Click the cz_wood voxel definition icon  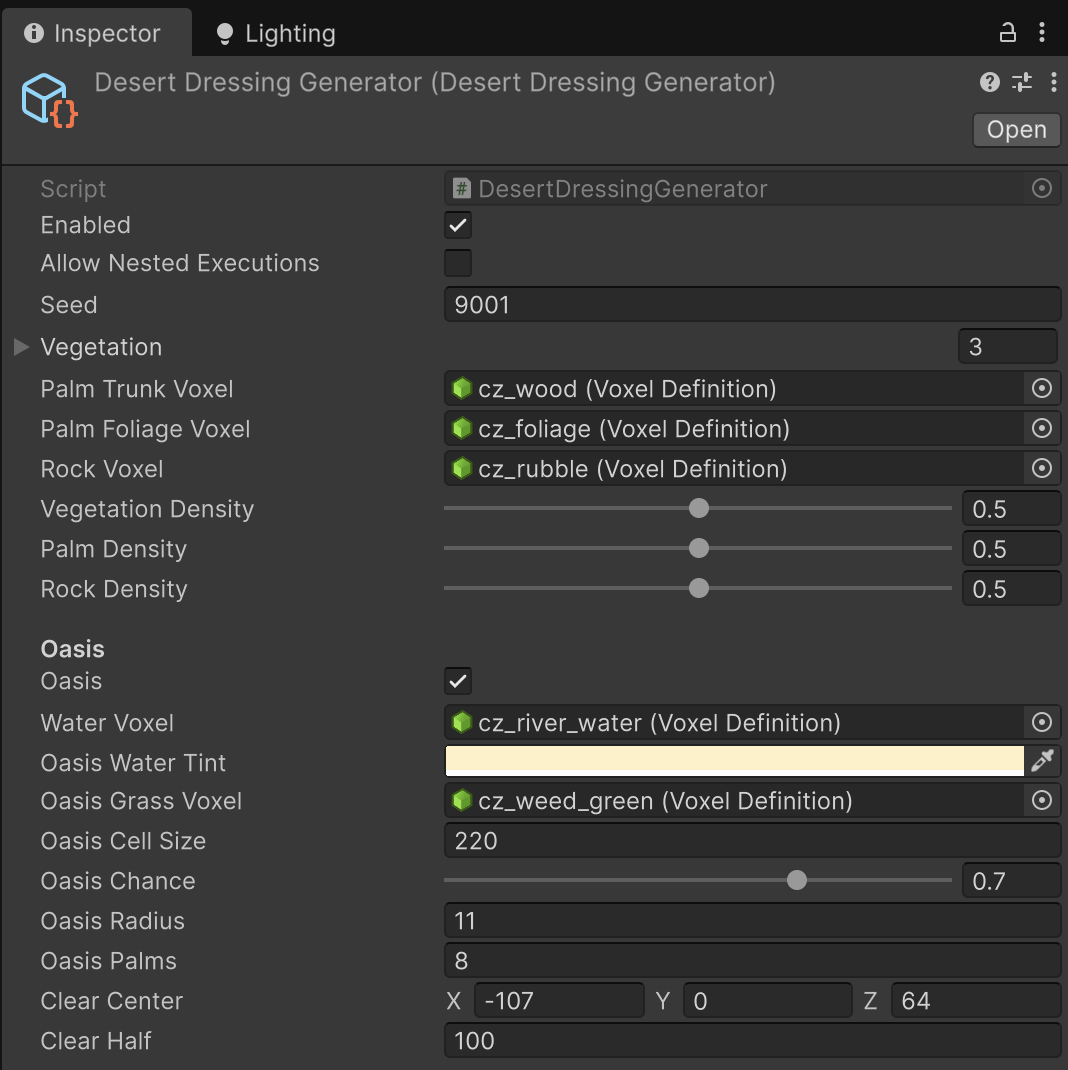click(462, 388)
